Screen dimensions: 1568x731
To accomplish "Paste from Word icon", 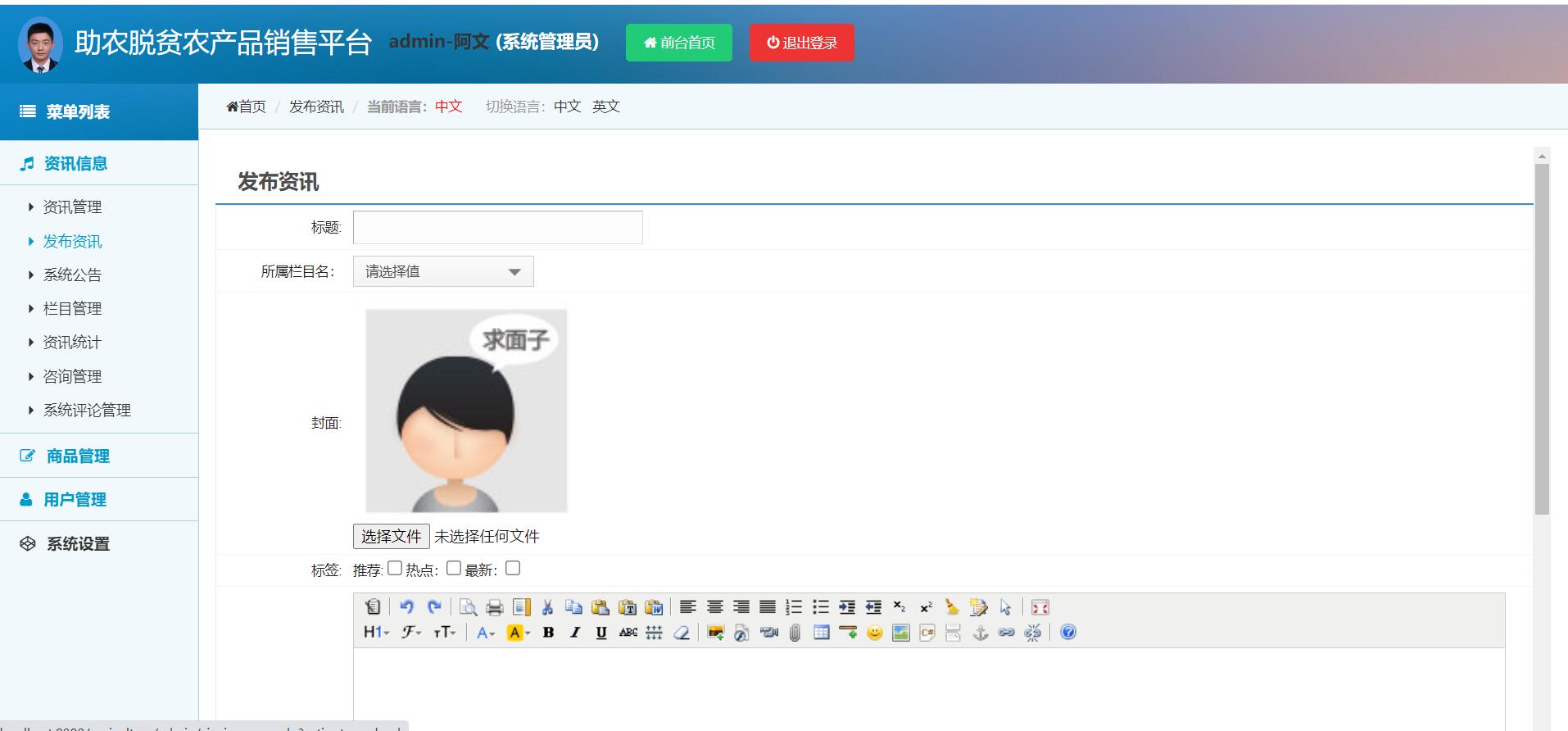I will [654, 607].
